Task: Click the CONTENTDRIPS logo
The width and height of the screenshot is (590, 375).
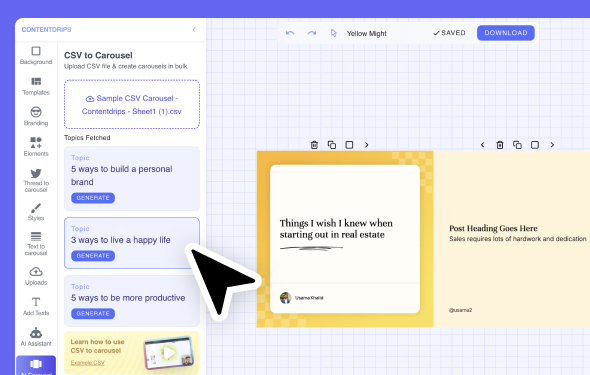Action: point(46,30)
